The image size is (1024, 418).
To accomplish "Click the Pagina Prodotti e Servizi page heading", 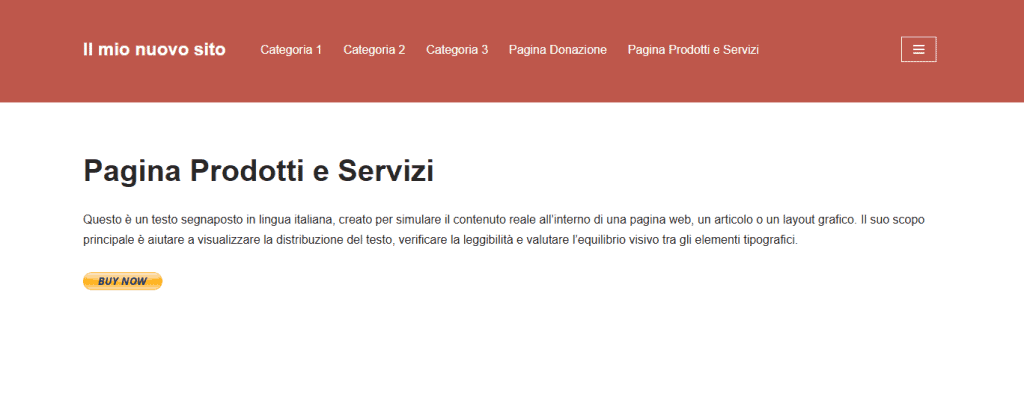I will (x=258, y=171).
